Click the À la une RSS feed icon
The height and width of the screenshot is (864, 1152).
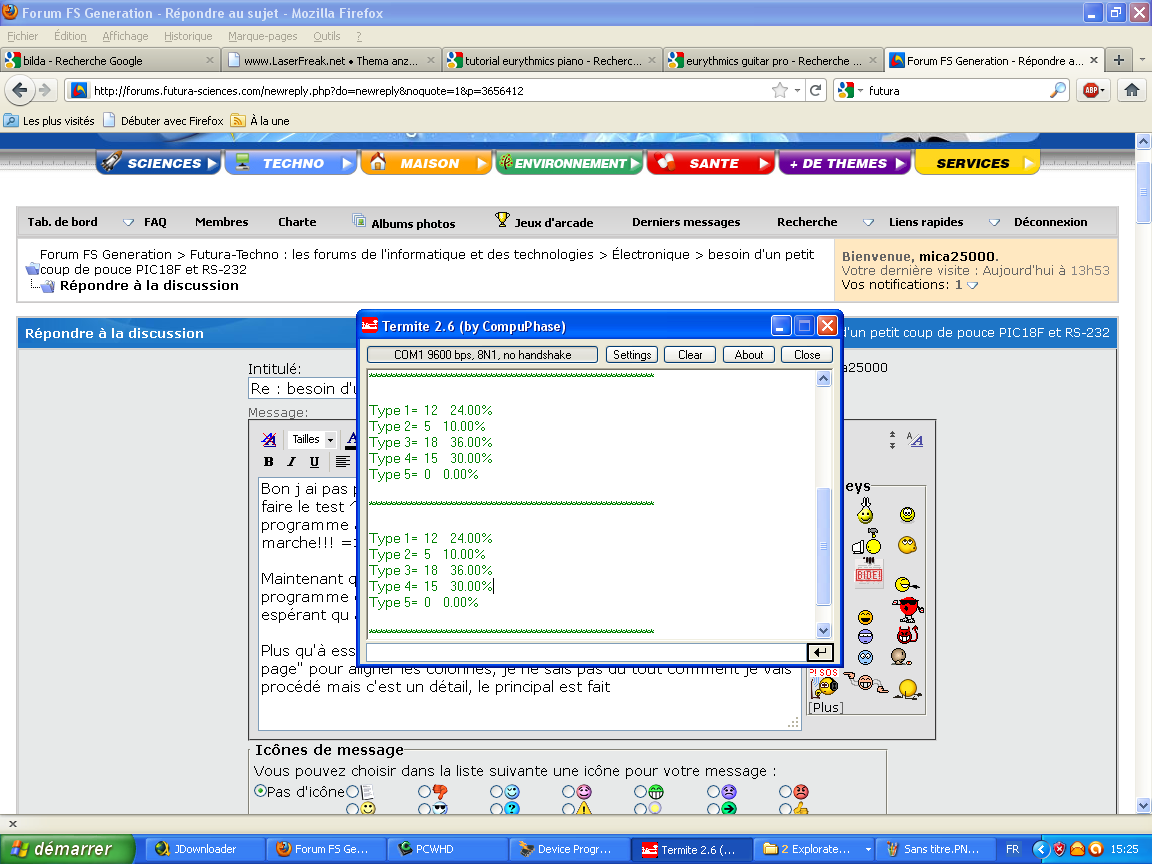click(237, 120)
